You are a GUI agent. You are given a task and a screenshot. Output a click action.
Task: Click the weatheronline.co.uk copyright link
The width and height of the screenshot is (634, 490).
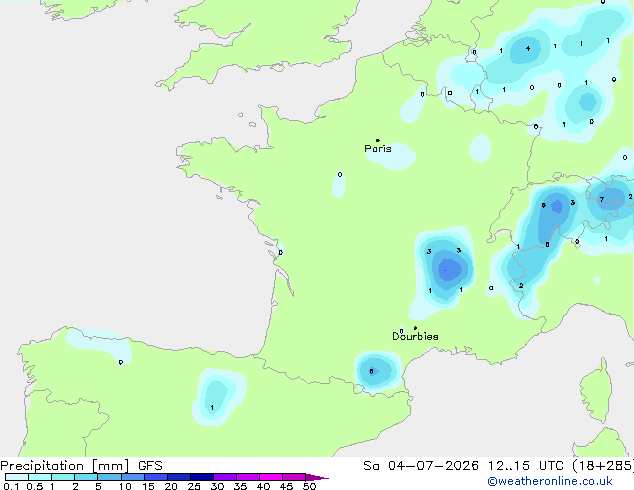550,481
